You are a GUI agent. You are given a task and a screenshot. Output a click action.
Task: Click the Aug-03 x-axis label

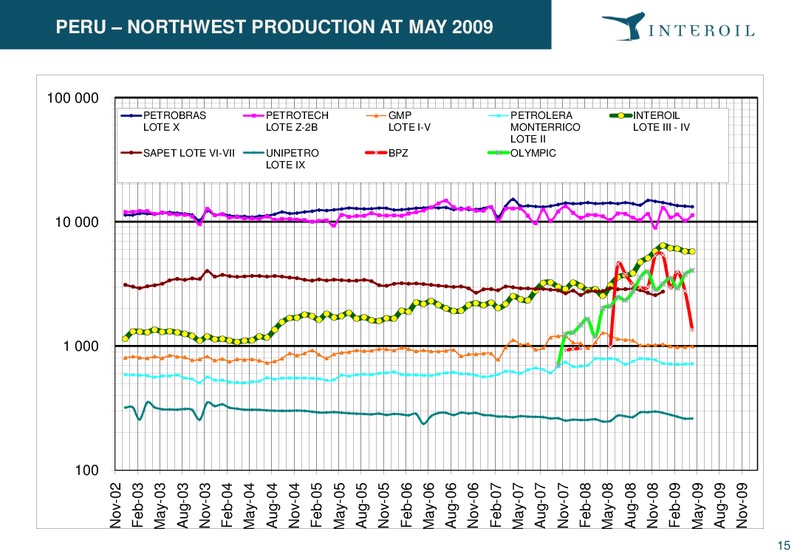[x=183, y=506]
